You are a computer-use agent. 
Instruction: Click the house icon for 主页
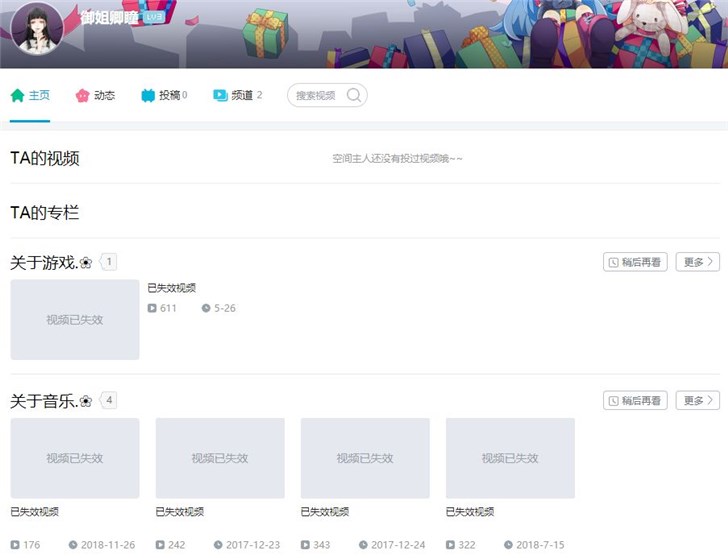17,96
